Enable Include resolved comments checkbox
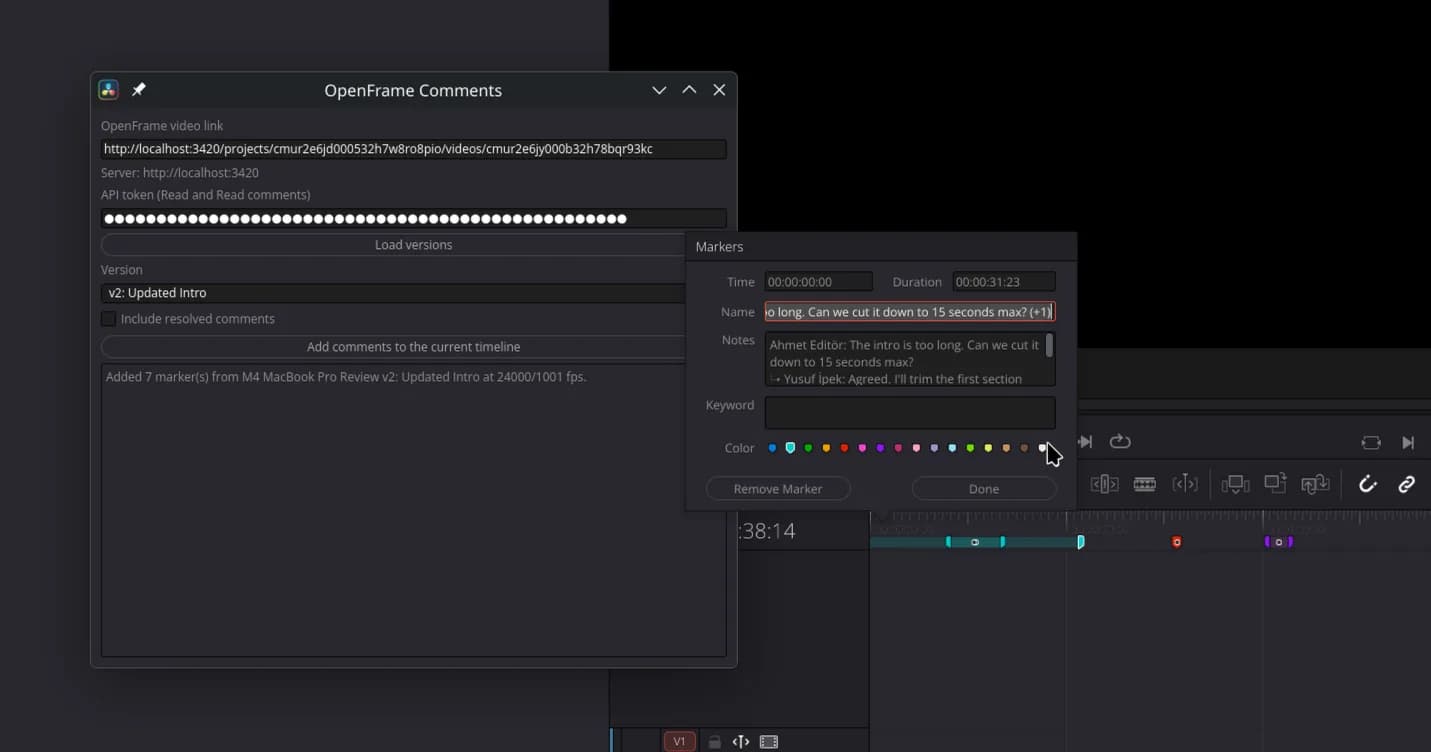The width and height of the screenshot is (1431, 752). 108,319
